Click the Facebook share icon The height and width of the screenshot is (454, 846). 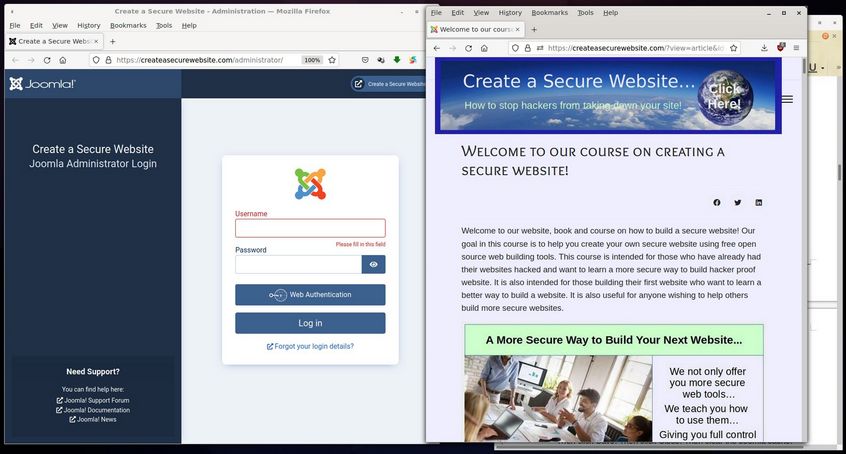pos(717,203)
